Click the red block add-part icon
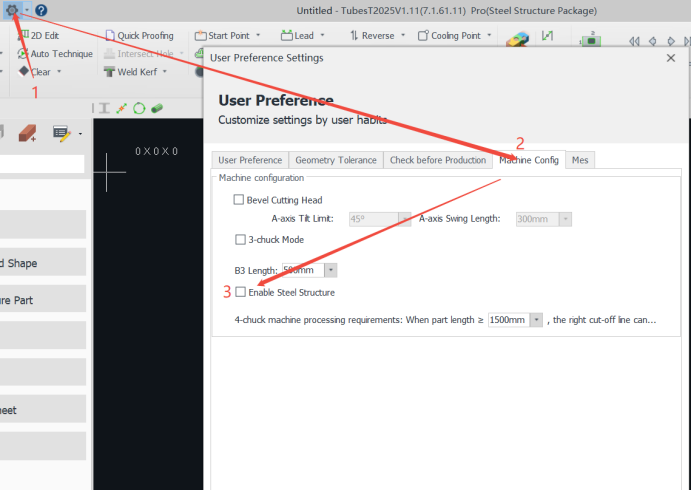The image size is (692, 490). point(27,133)
